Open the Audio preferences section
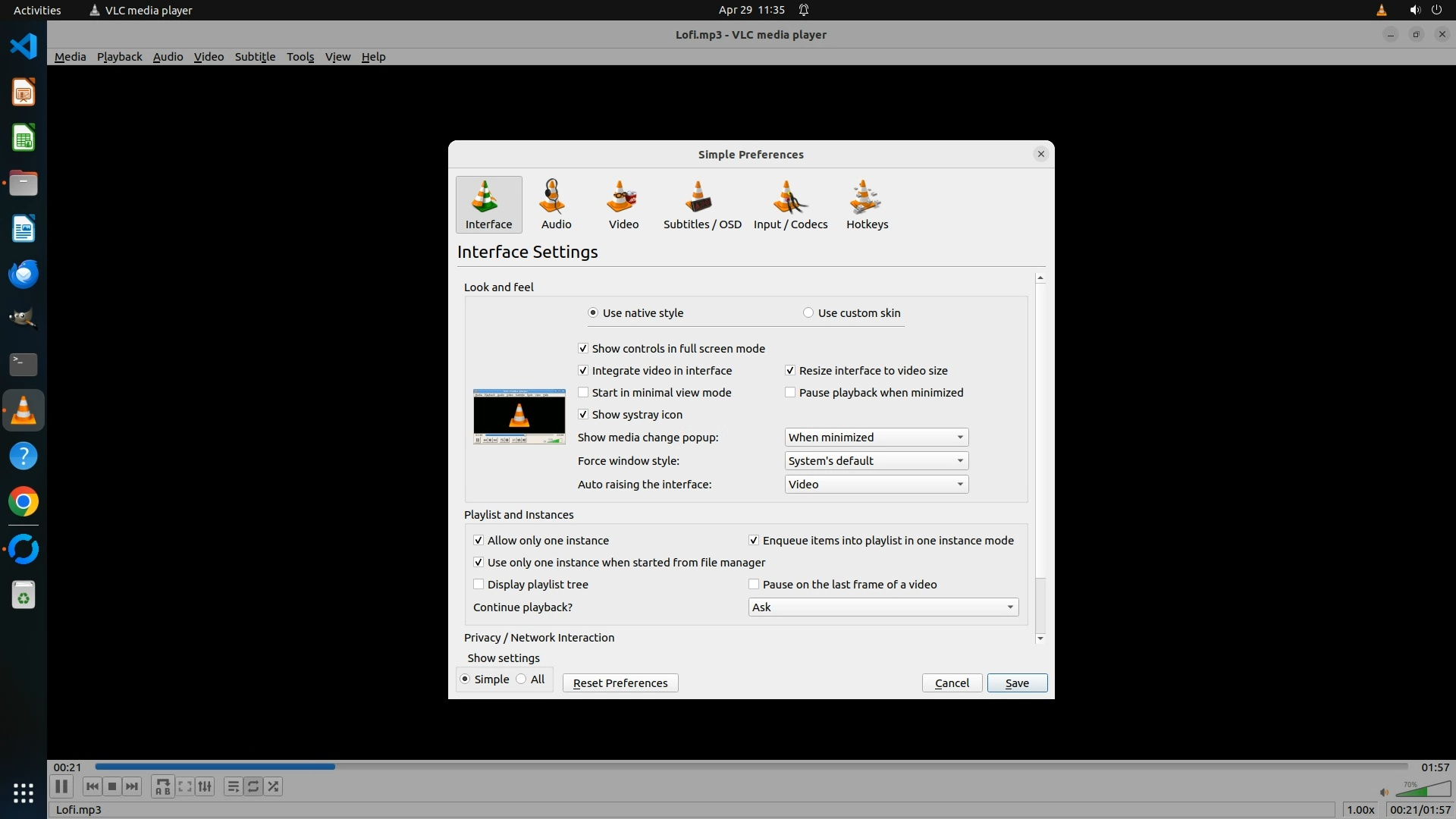 556,204
